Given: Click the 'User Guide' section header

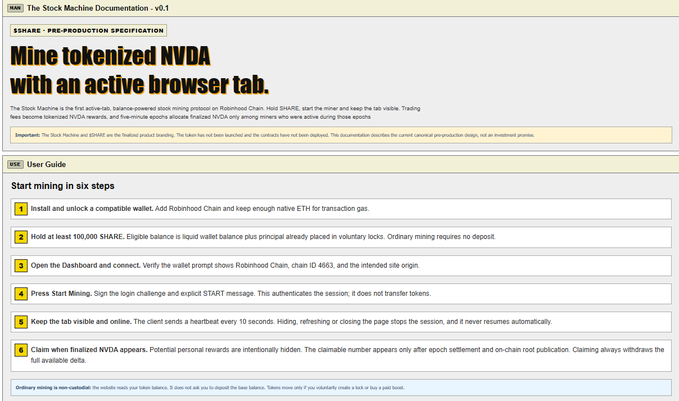Looking at the screenshot, I should (x=46, y=164).
